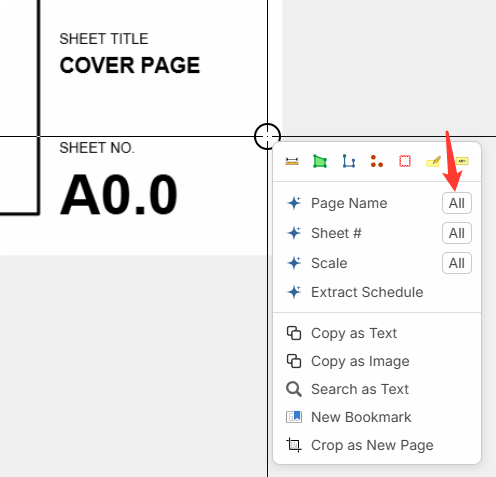This screenshot has width=496, height=477.
Task: Choose Copy as Image
Action: tap(360, 361)
